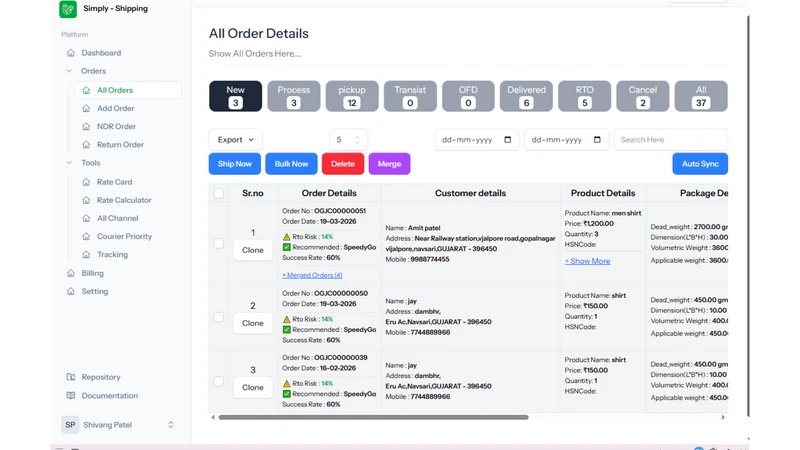Open calendar picker of first date field
Screen dimensions: 800x450
point(508,139)
